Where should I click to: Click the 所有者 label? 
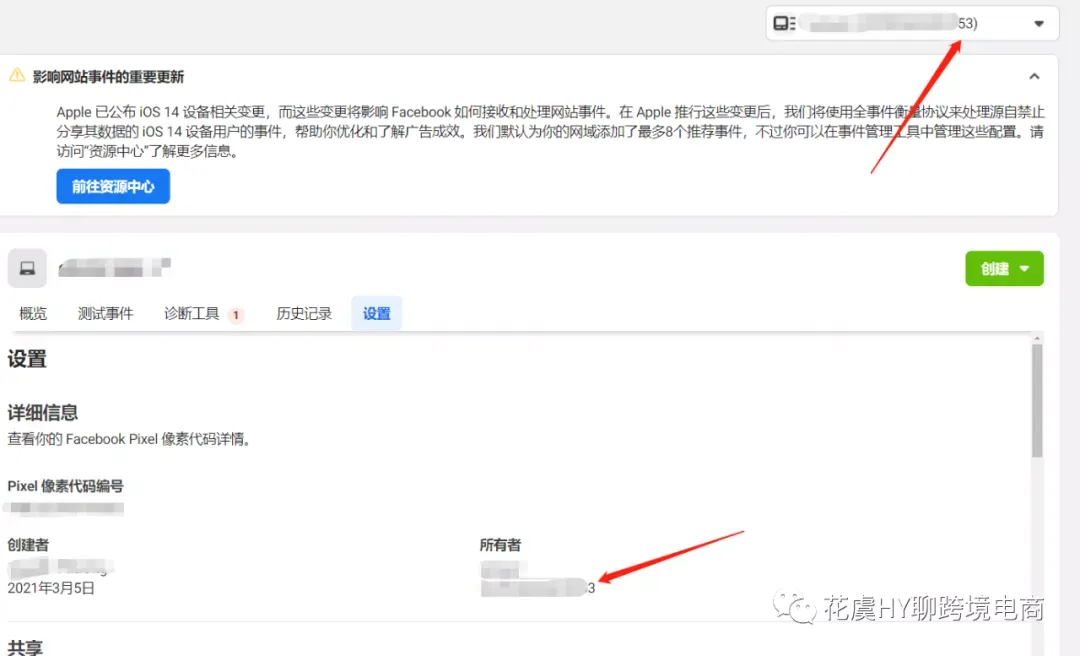point(500,545)
